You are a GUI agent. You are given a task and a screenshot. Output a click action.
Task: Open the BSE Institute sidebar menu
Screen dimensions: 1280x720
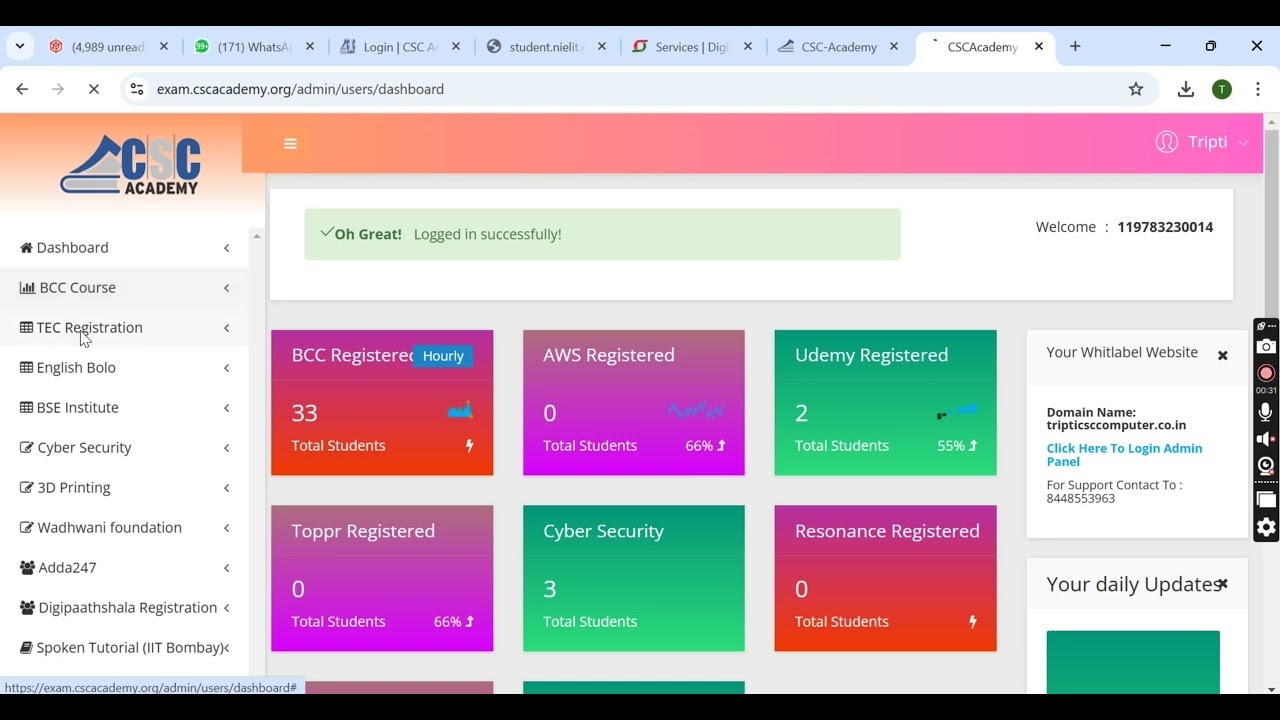pyautogui.click(x=124, y=407)
